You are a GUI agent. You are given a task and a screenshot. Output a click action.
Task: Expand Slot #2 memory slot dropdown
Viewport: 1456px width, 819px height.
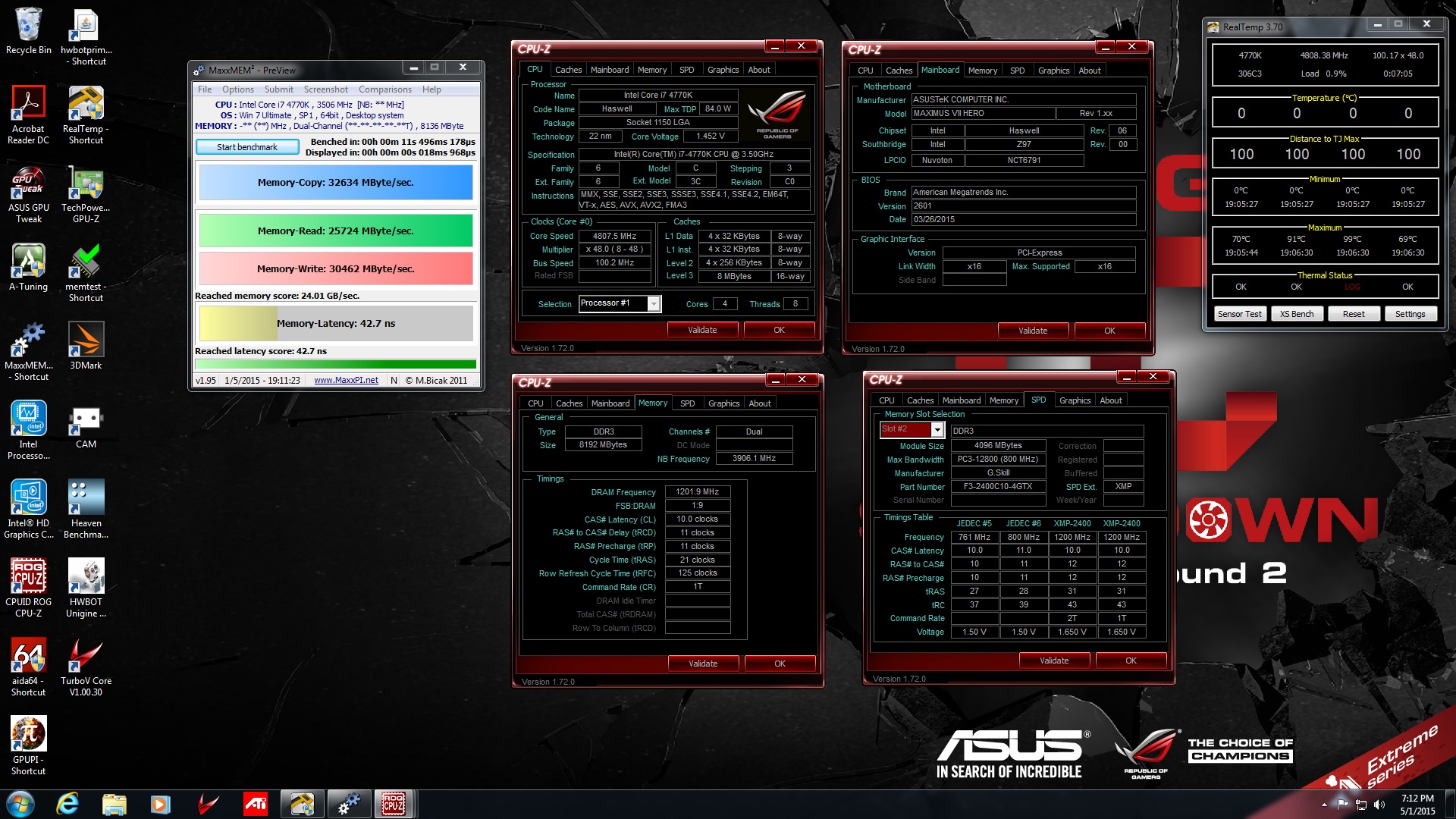(937, 430)
